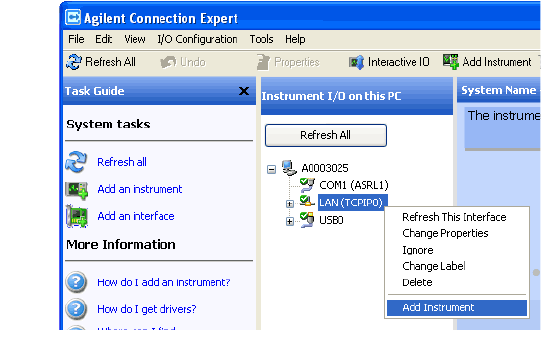Collapse the A0003025 tree node

click(272, 169)
